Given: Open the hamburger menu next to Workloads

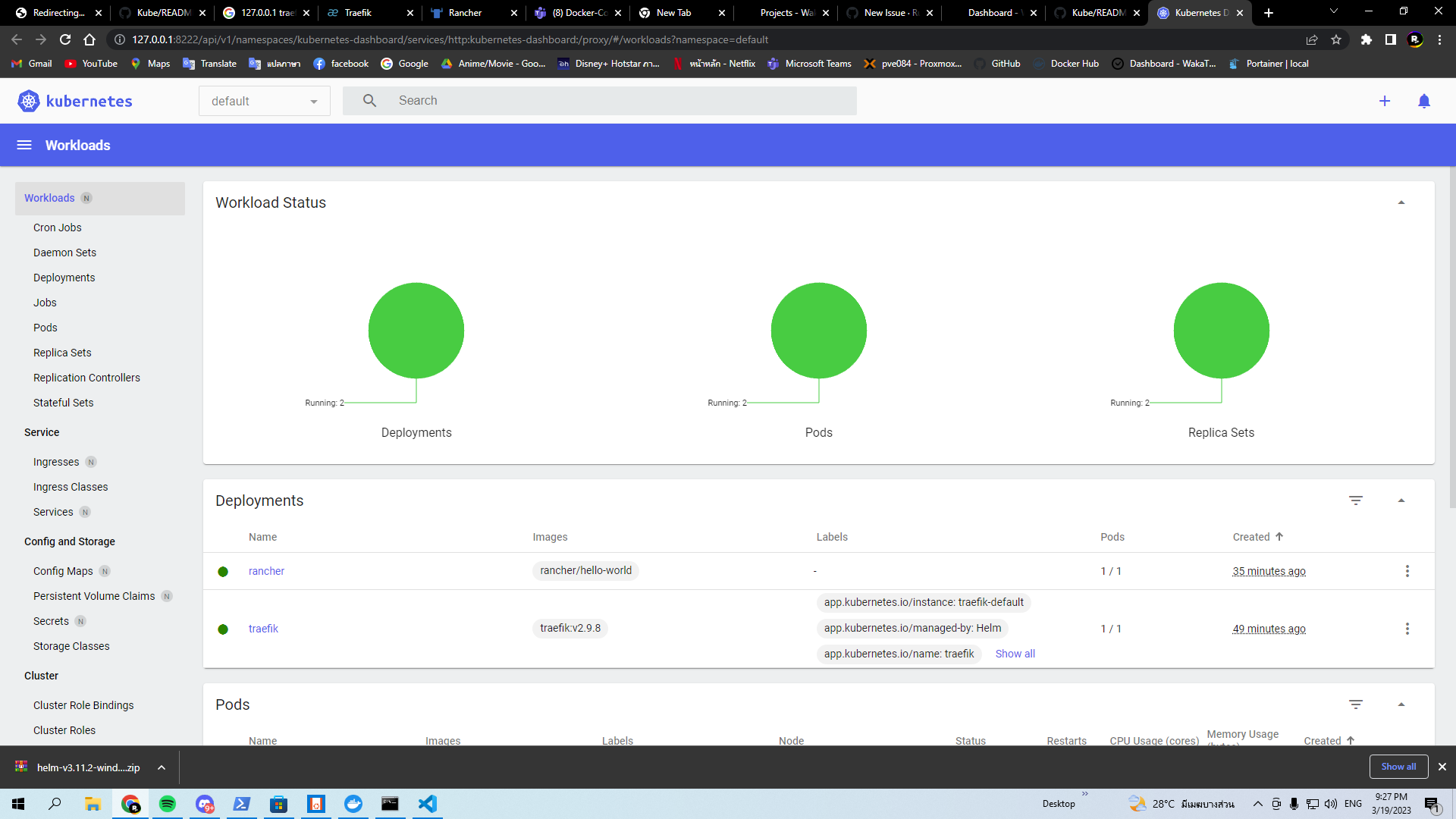Looking at the screenshot, I should [24, 145].
